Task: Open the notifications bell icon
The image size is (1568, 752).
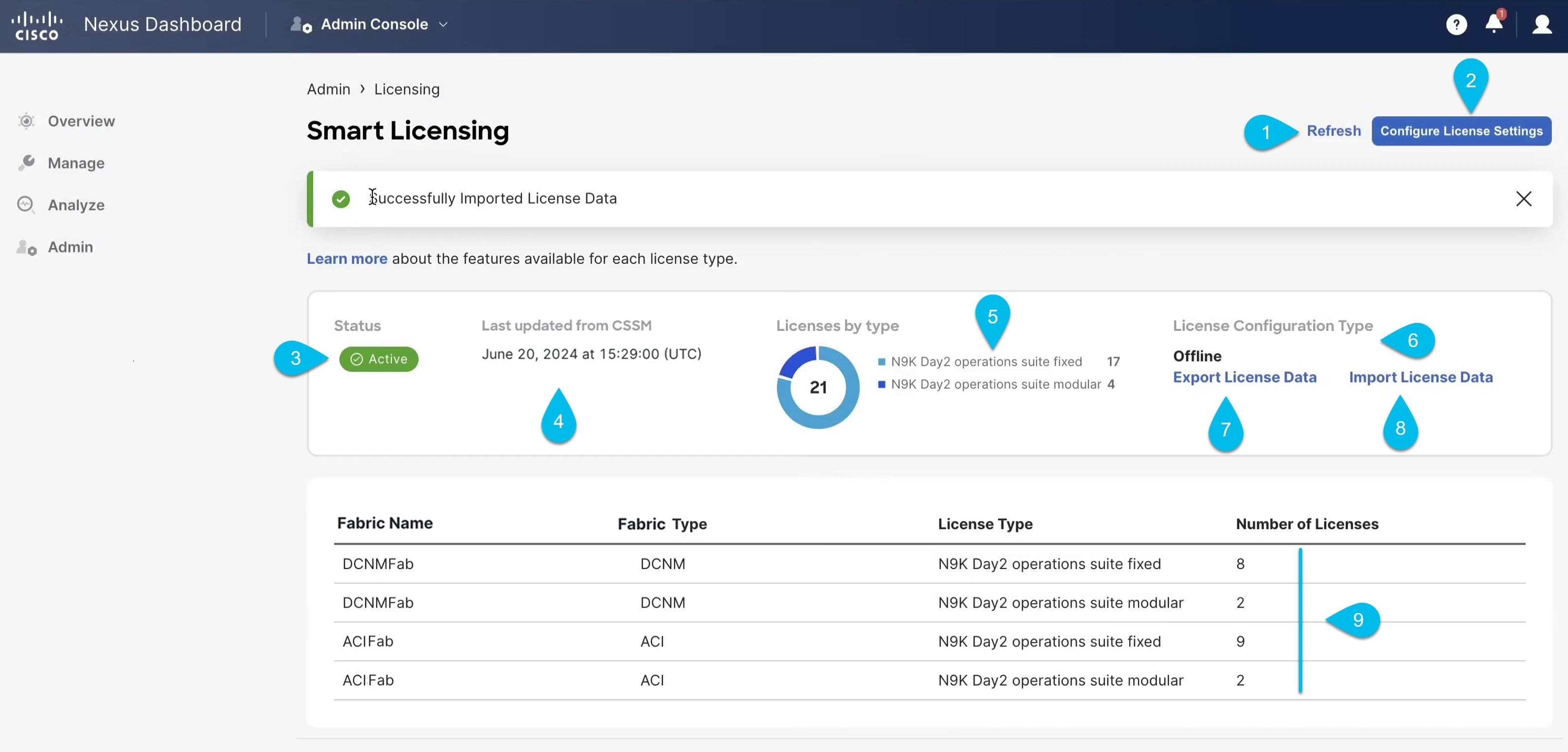Action: 1494,23
